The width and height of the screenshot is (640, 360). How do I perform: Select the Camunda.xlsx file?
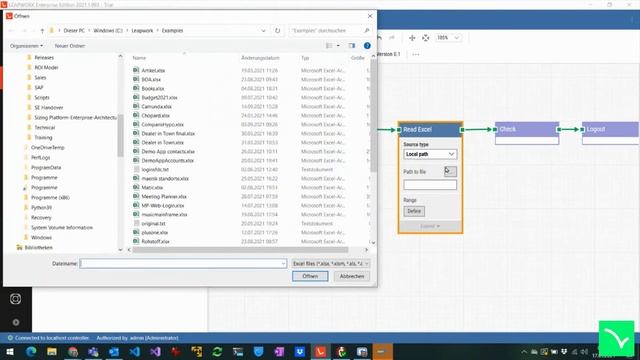(156, 106)
